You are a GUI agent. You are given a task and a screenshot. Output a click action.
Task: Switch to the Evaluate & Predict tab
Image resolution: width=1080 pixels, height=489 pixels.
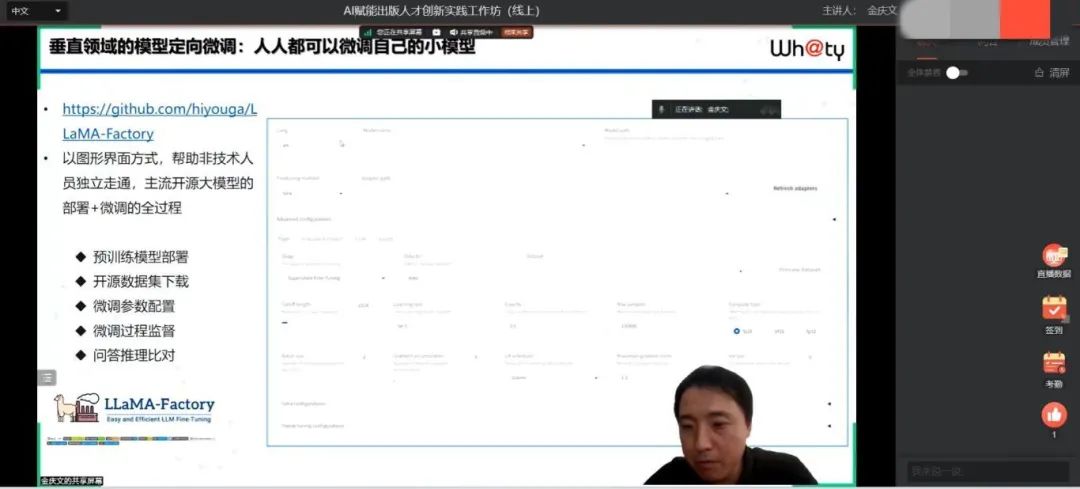[323, 239]
